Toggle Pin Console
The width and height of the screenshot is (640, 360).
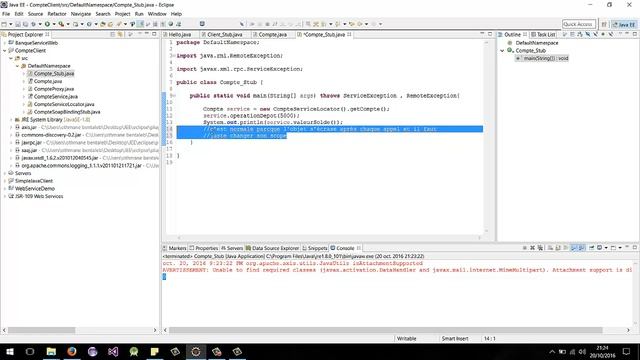point(591,248)
